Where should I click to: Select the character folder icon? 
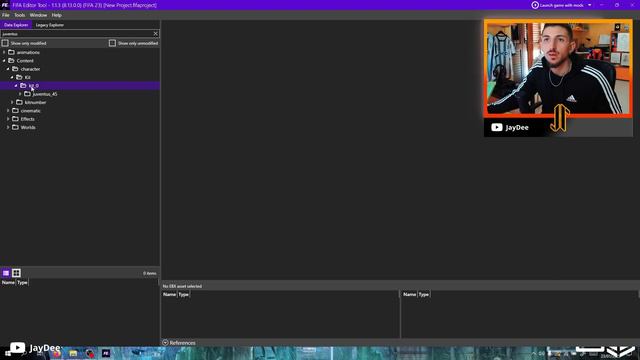pyautogui.click(x=16, y=69)
